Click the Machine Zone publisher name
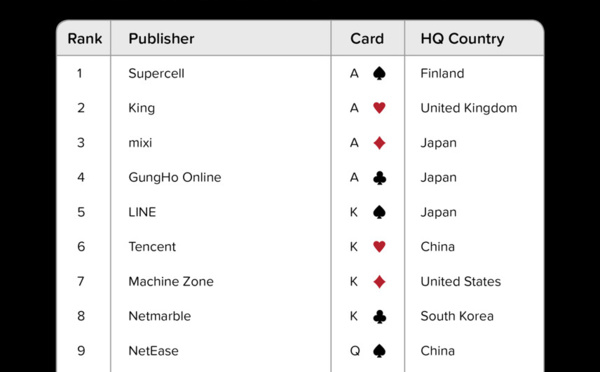 point(171,282)
